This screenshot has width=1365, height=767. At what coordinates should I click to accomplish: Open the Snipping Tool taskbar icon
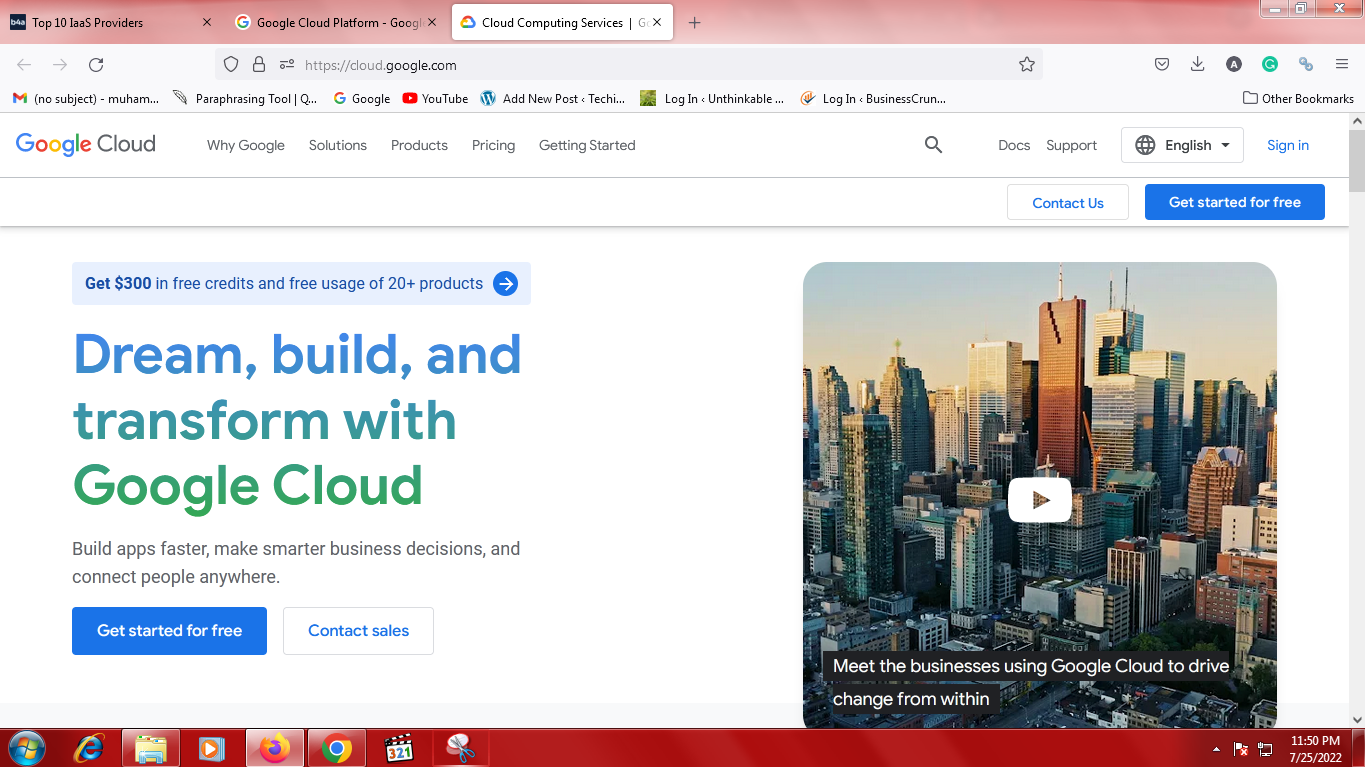coord(460,748)
